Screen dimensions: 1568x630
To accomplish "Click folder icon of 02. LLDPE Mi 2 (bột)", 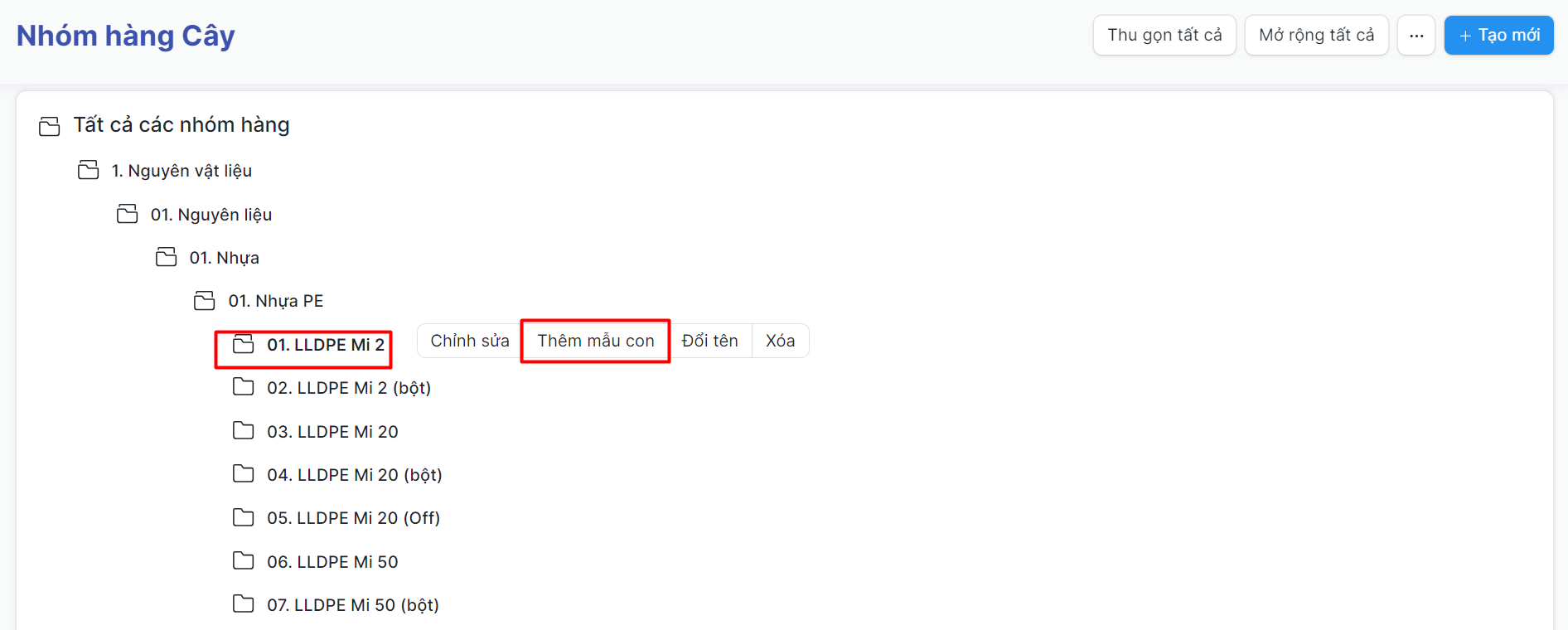I will [243, 387].
